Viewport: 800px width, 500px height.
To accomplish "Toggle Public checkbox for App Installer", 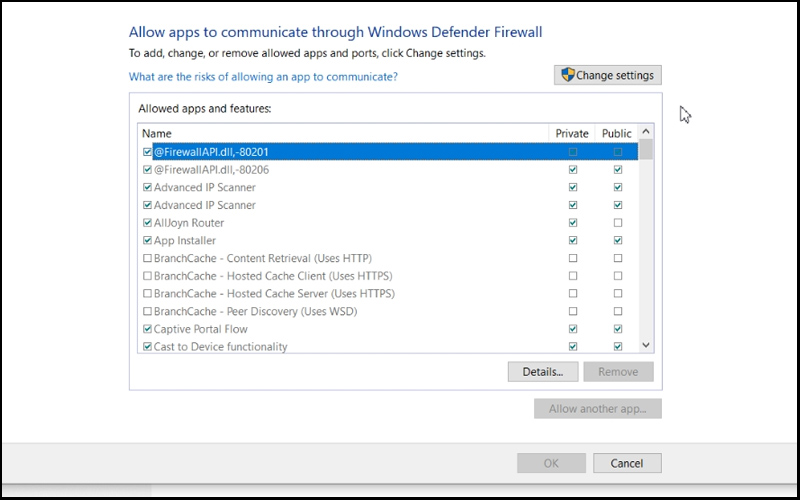I will tap(618, 240).
